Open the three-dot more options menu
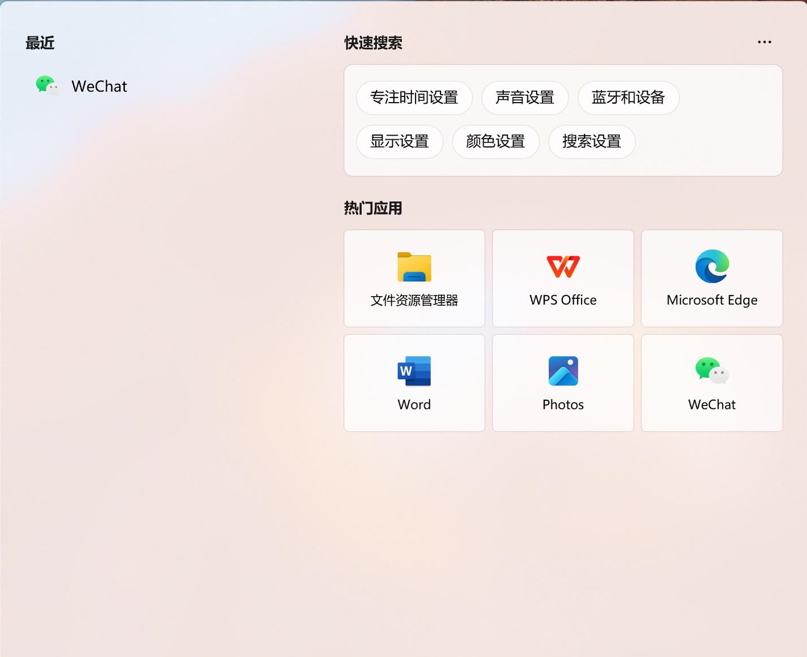Viewport: 807px width, 657px height. pyautogui.click(x=764, y=42)
